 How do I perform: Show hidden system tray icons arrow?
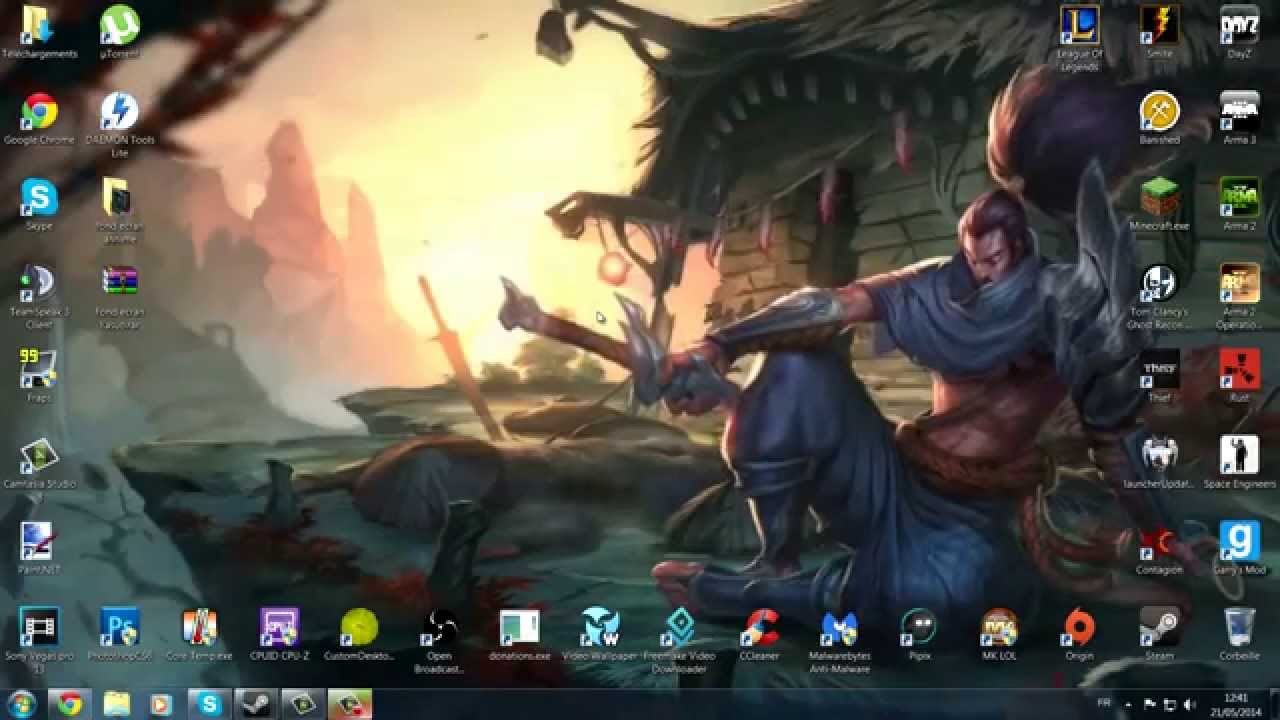point(1129,704)
